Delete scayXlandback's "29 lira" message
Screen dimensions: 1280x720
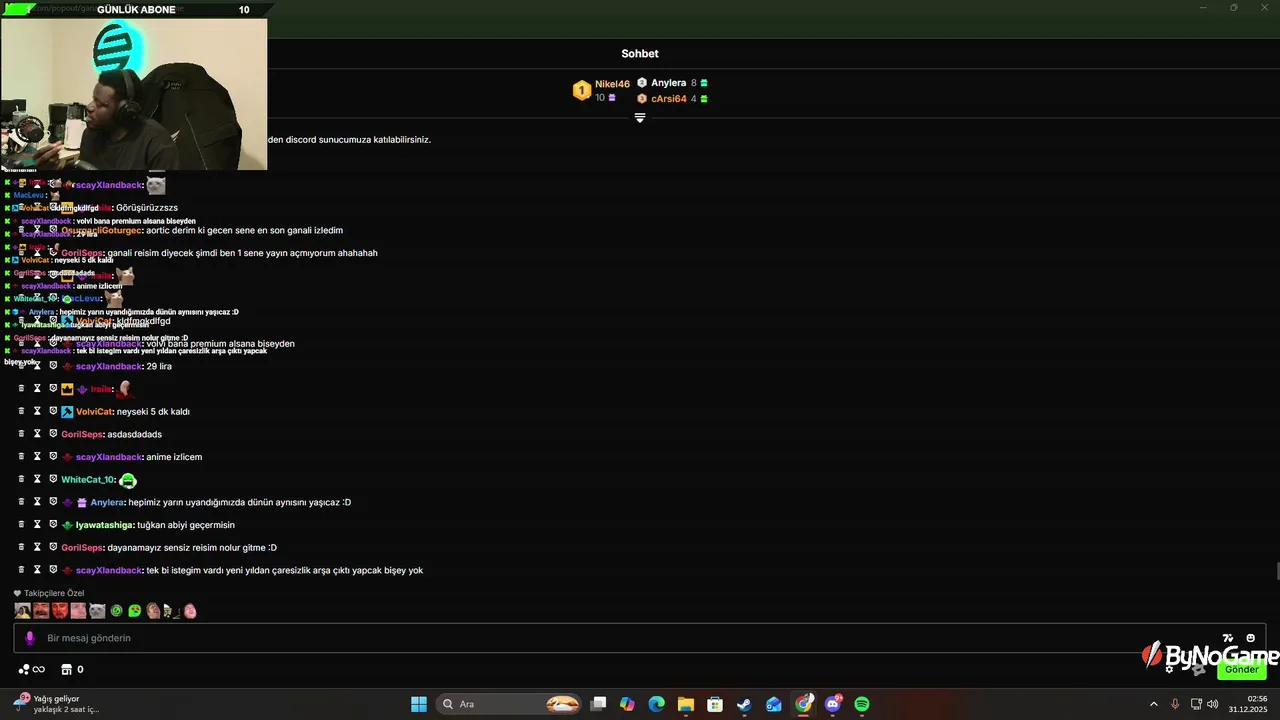click(x=21, y=366)
